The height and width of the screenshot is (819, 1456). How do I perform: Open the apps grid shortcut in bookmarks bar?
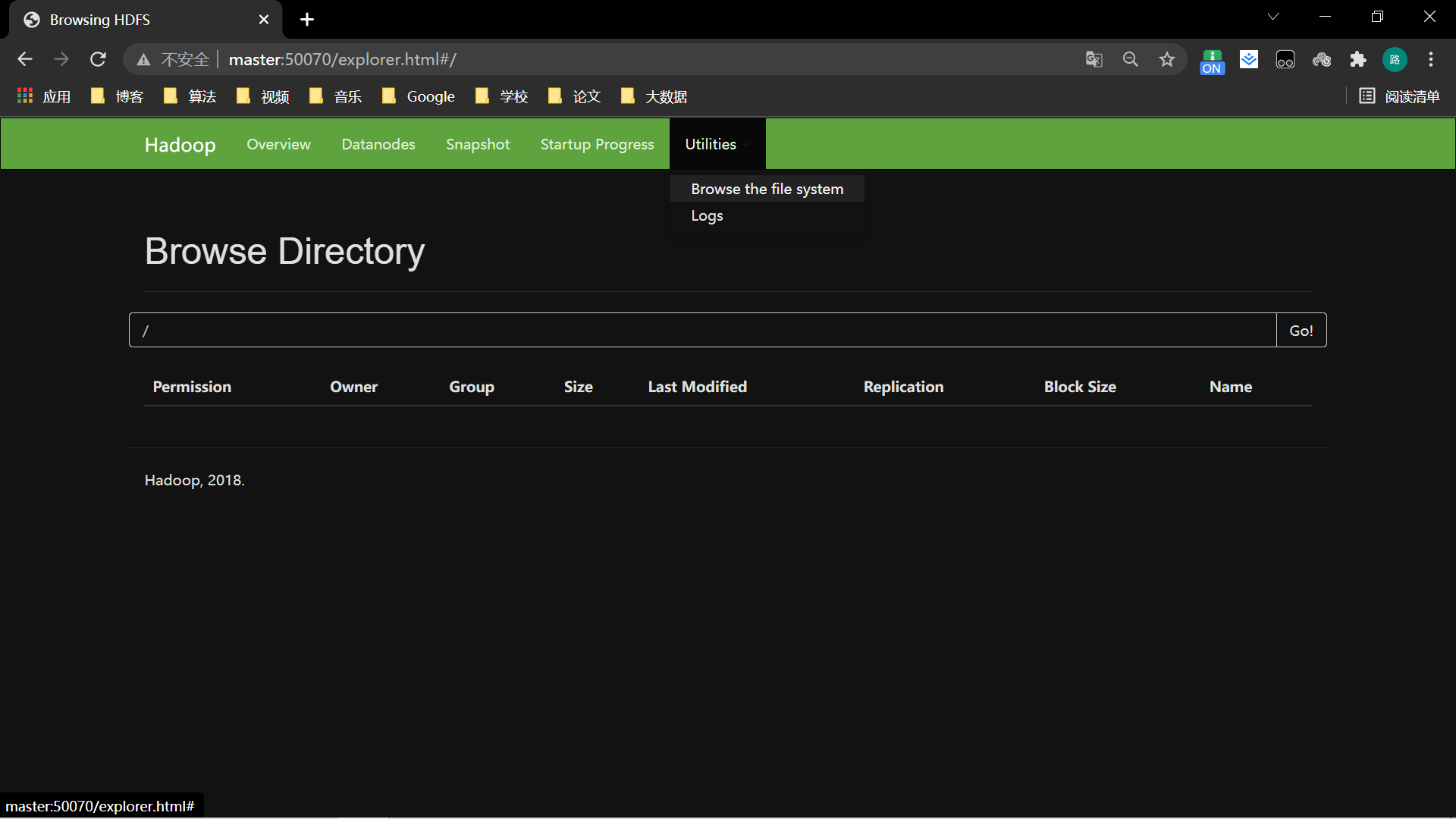tap(43, 96)
